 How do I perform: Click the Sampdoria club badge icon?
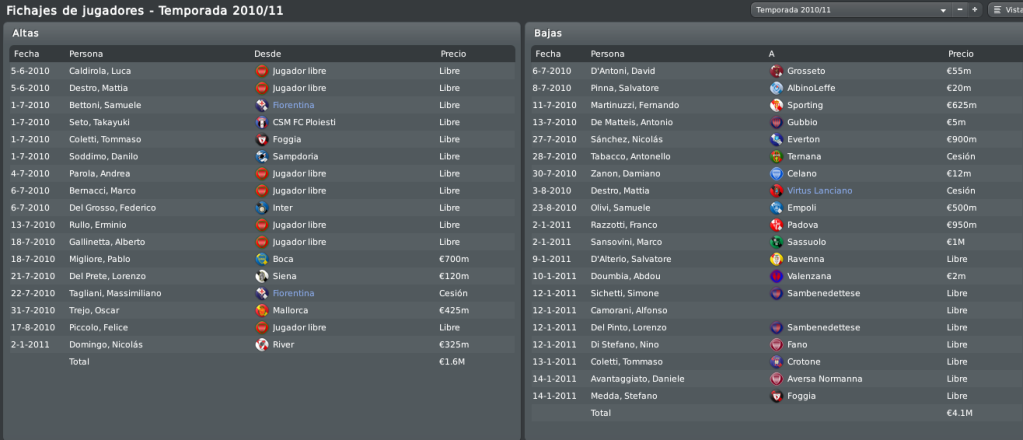click(x=262, y=157)
